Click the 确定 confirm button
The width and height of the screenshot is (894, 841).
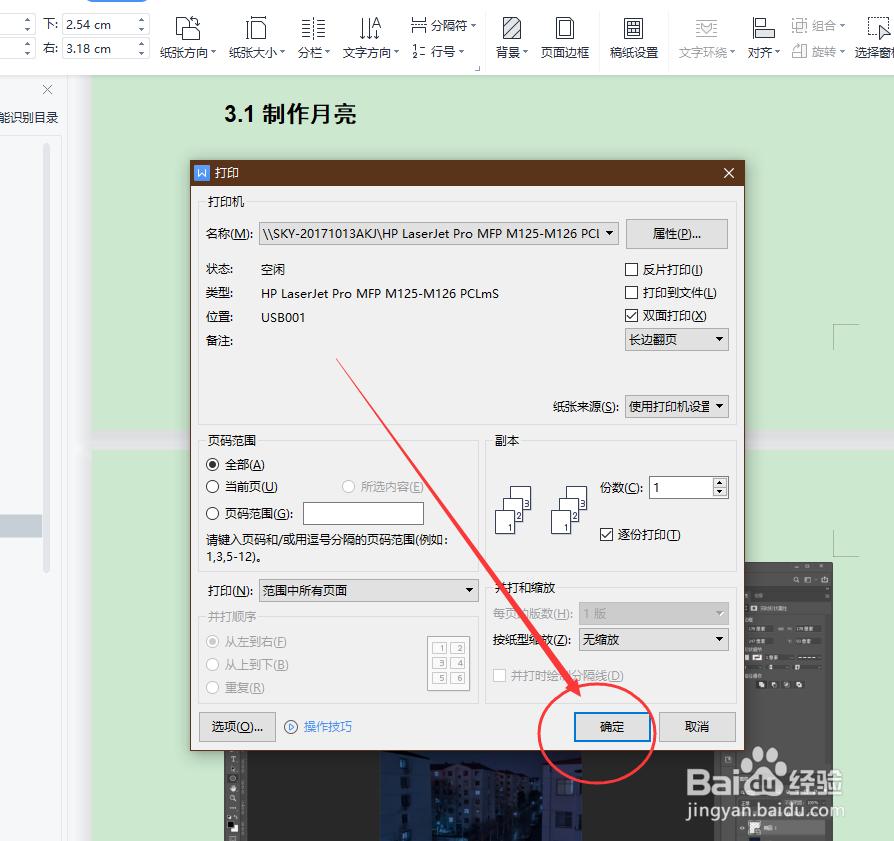(612, 727)
